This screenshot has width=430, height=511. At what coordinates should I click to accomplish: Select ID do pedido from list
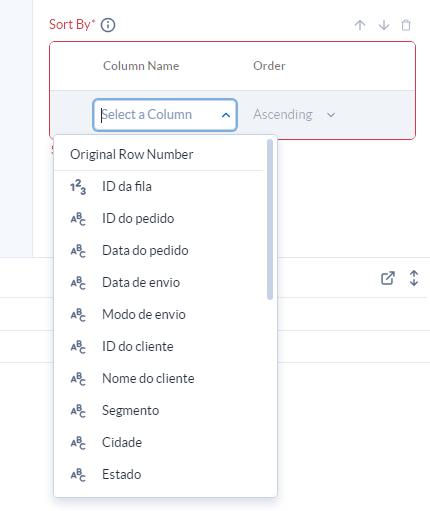159,219
